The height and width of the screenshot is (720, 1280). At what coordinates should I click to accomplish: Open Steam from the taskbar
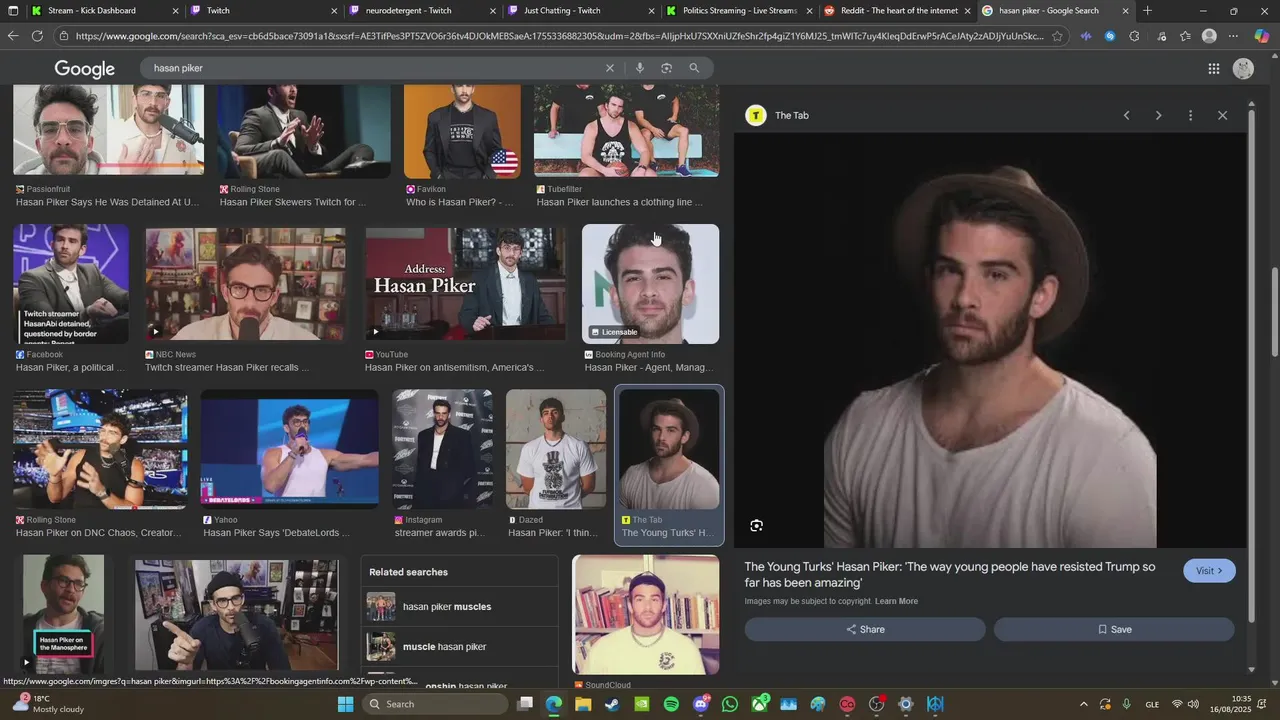pos(612,704)
